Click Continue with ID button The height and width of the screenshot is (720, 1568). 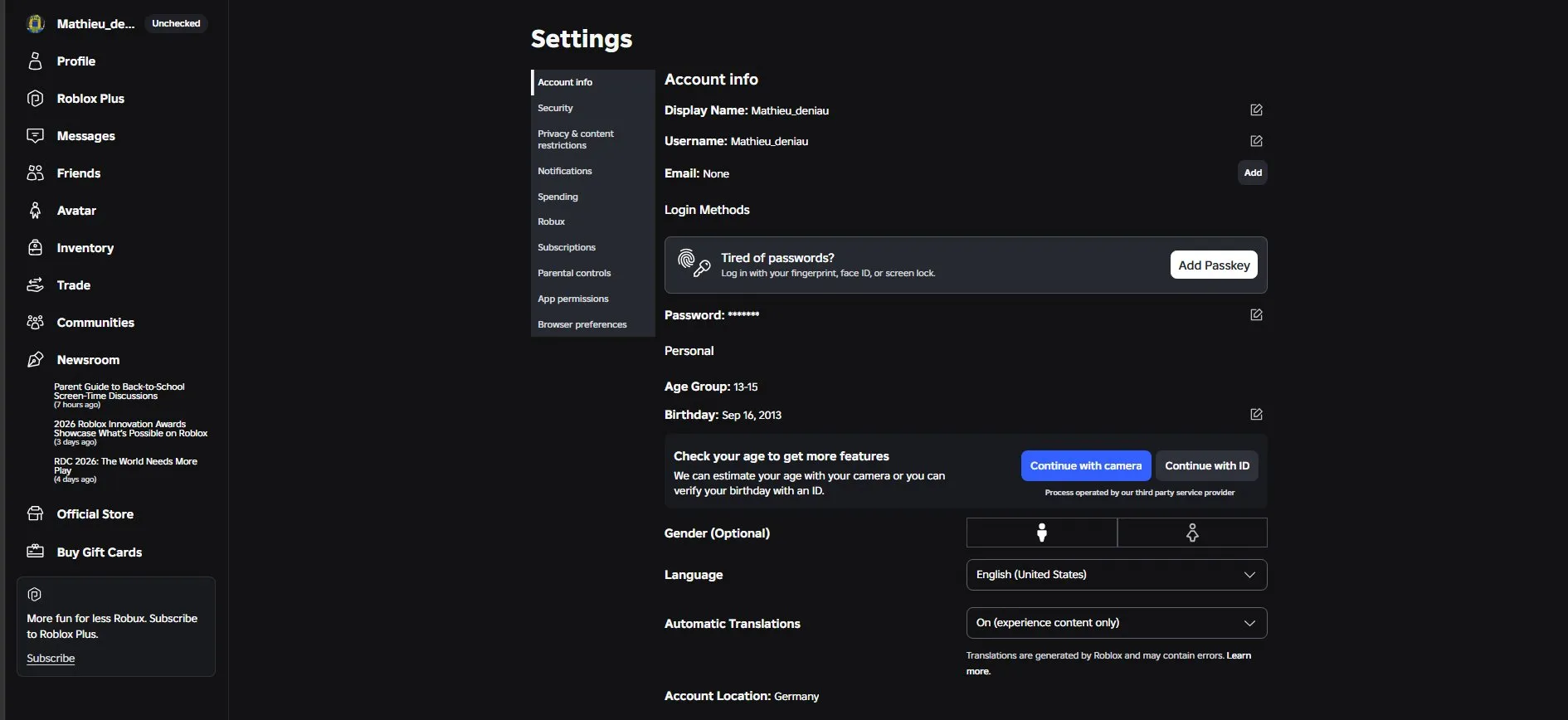click(1207, 466)
